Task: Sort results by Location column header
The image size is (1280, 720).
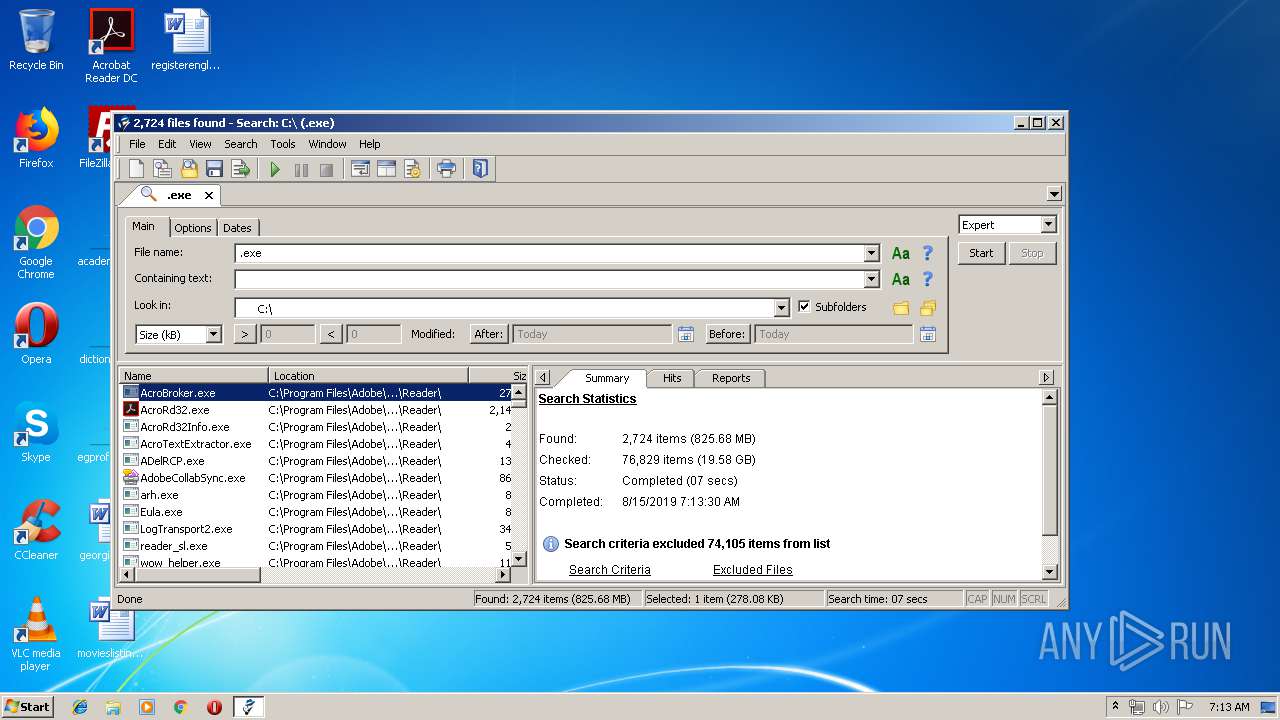Action: pos(368,376)
